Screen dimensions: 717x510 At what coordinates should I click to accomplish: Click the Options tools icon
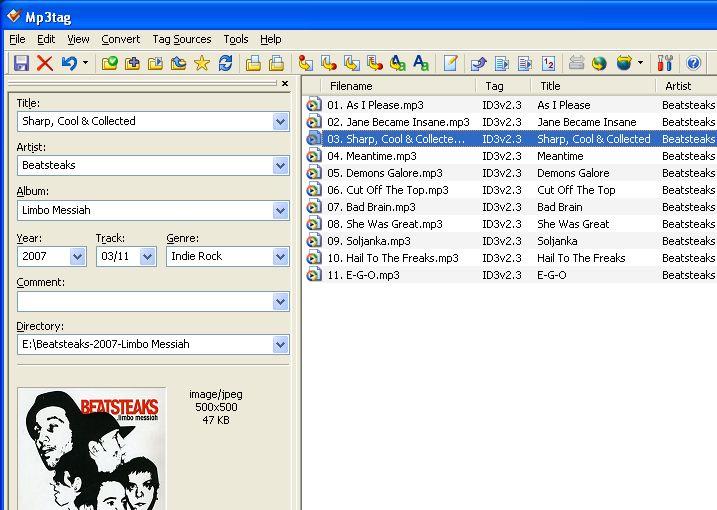pos(665,63)
